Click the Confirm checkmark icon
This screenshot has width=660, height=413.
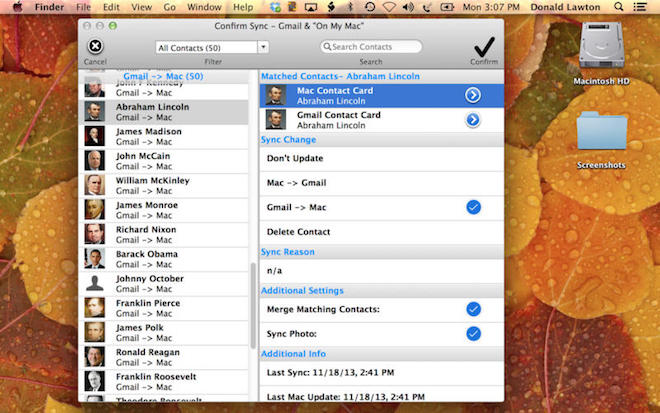pyautogui.click(x=484, y=47)
